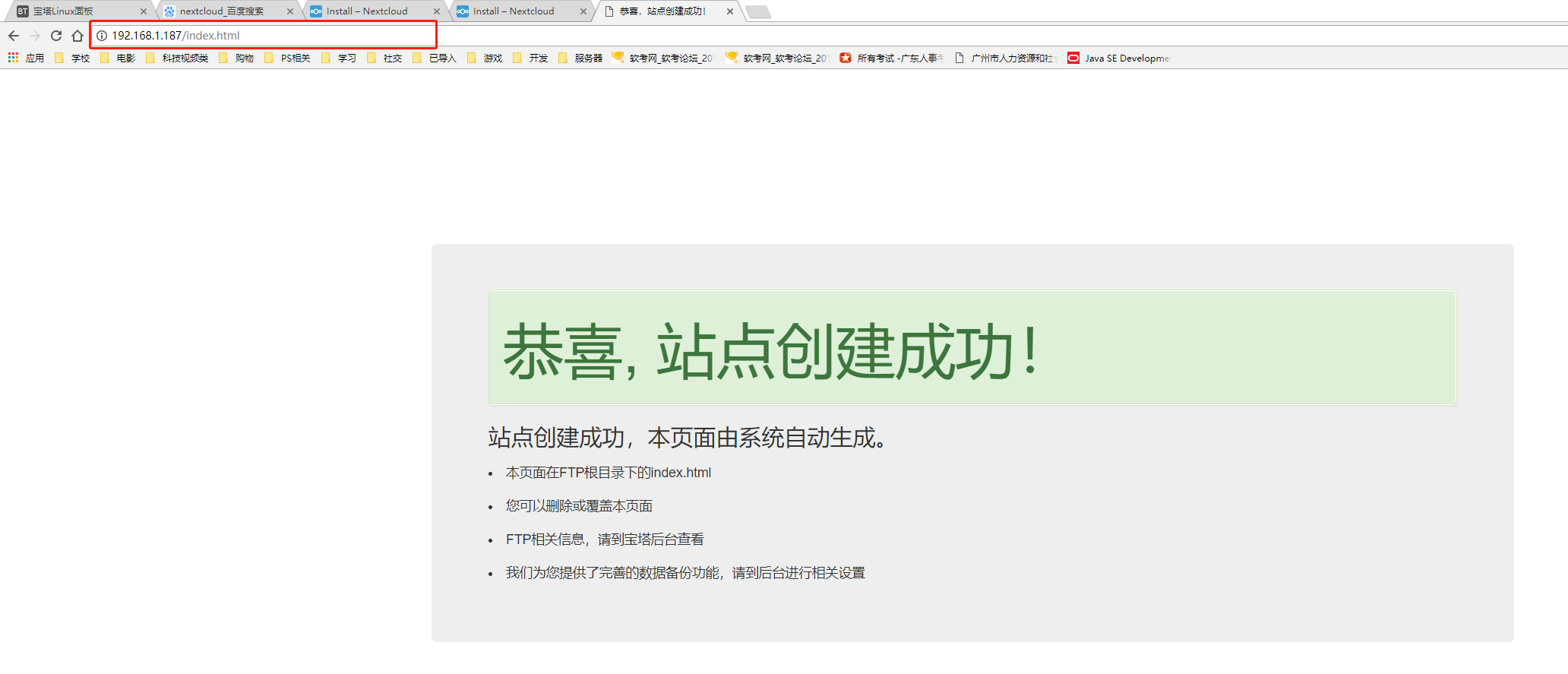Click the browser back arrow button

(x=14, y=36)
